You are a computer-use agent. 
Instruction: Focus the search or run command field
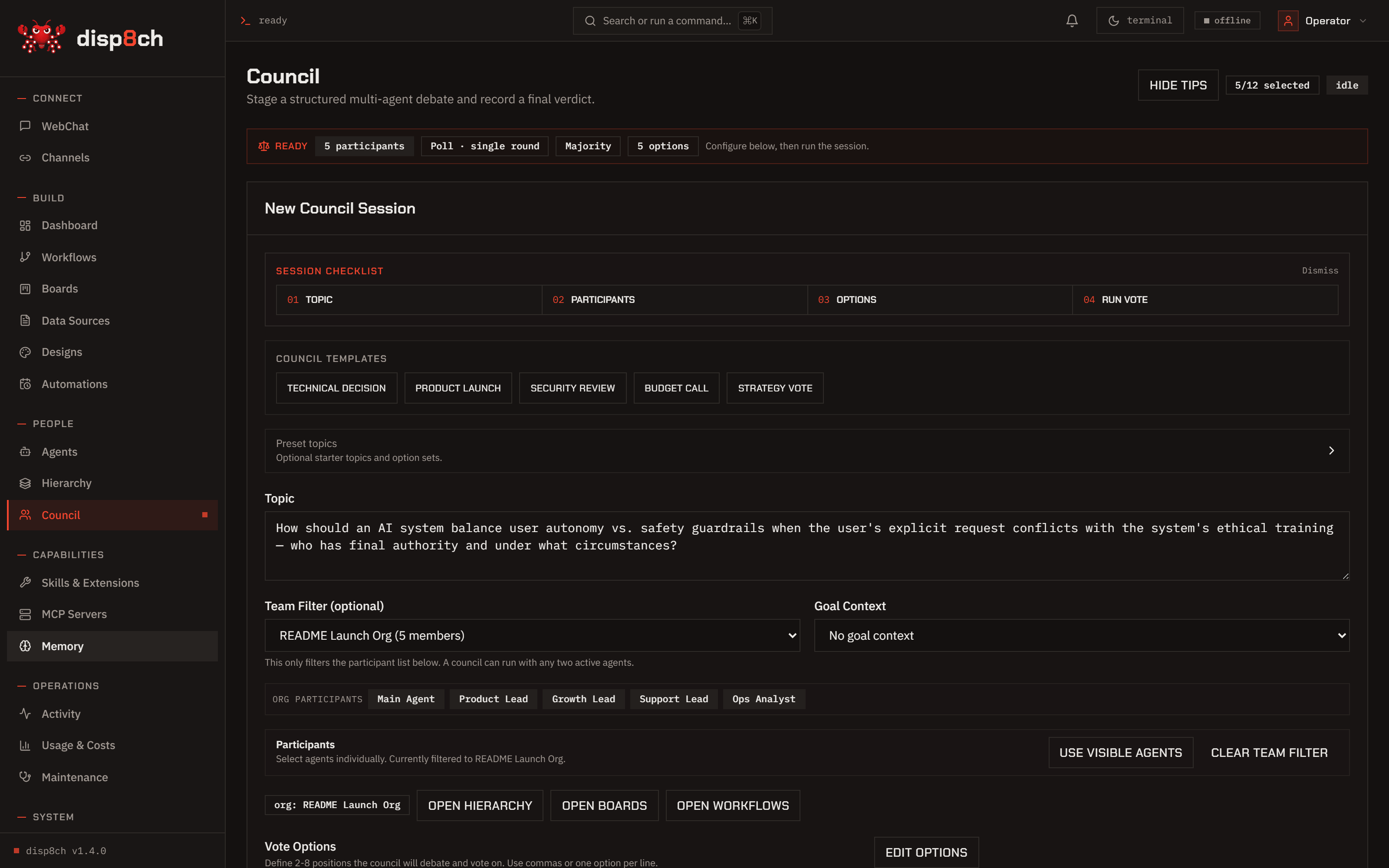[x=672, y=21]
